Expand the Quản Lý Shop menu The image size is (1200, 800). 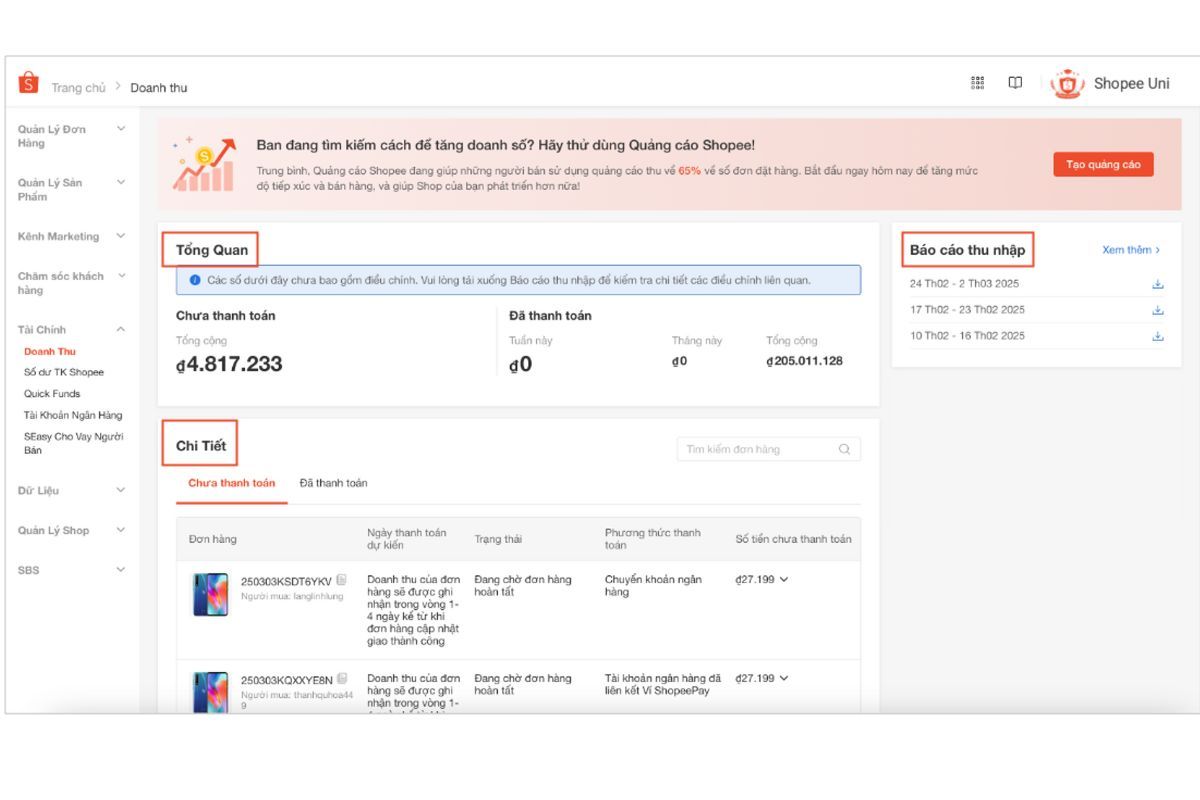tap(121, 530)
